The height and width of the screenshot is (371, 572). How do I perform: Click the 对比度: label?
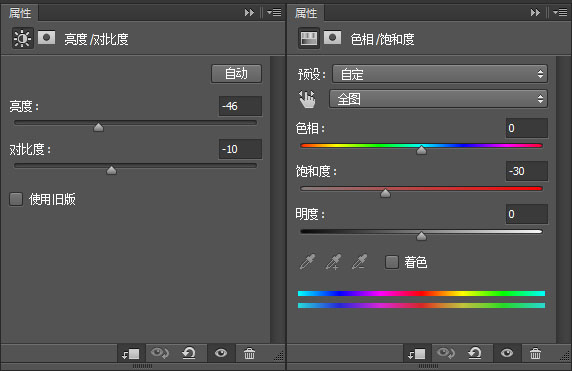[30, 150]
